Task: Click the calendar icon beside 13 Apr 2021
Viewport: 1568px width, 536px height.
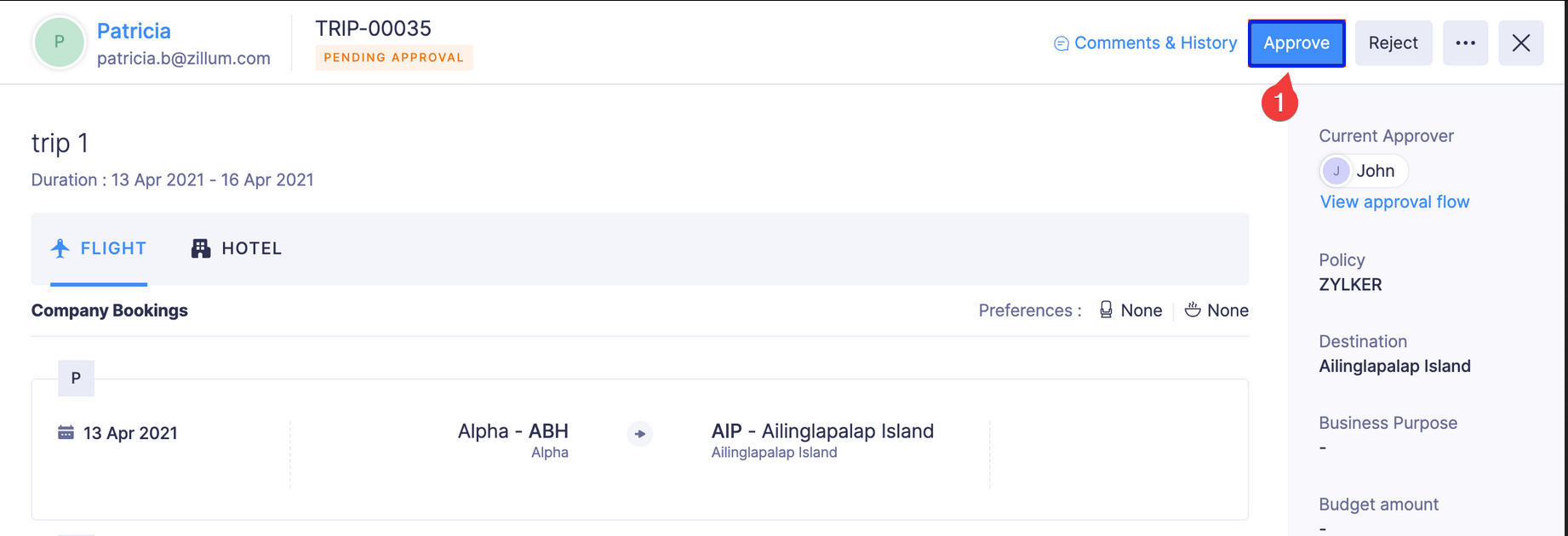Action: tap(66, 433)
